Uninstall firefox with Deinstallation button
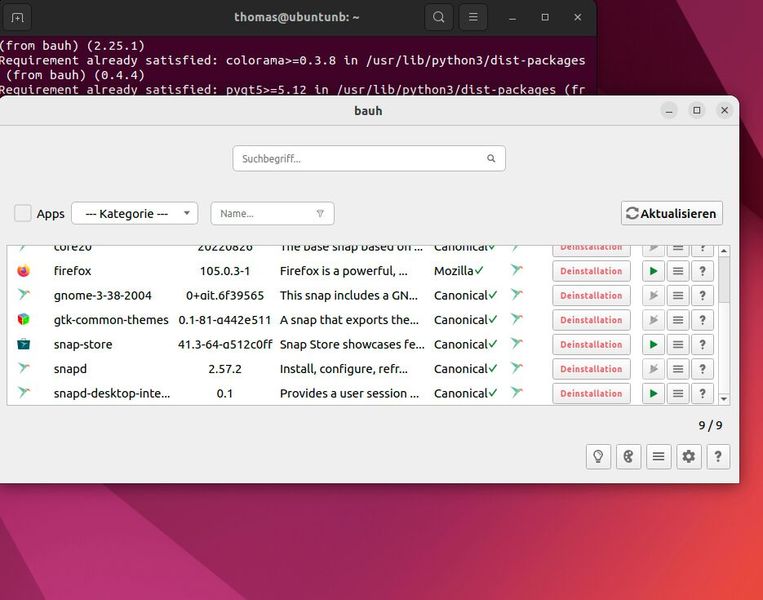 click(591, 271)
